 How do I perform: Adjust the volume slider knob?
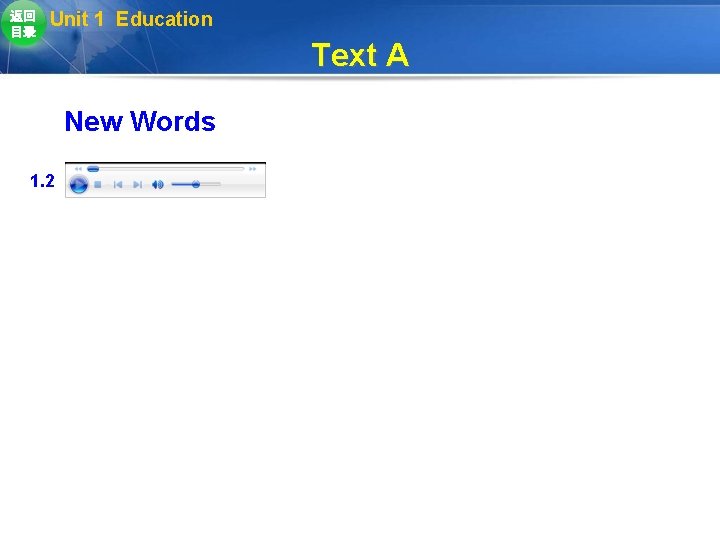pyautogui.click(x=196, y=185)
